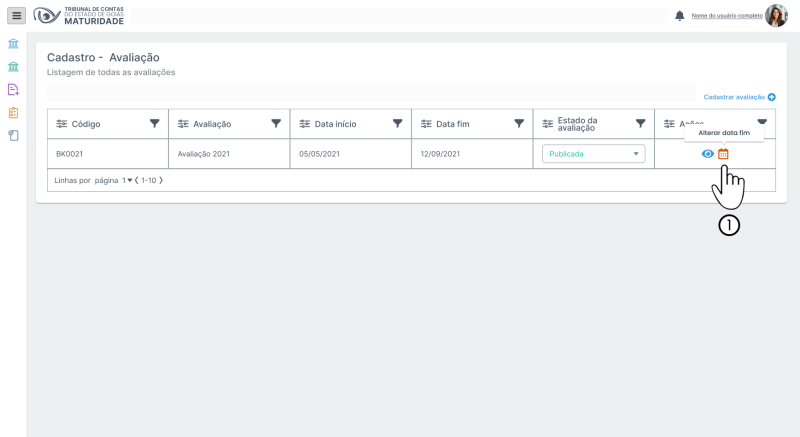Viewport: 800px width, 437px height.
Task: Open the hamburger menu button
Action: [x=16, y=16]
